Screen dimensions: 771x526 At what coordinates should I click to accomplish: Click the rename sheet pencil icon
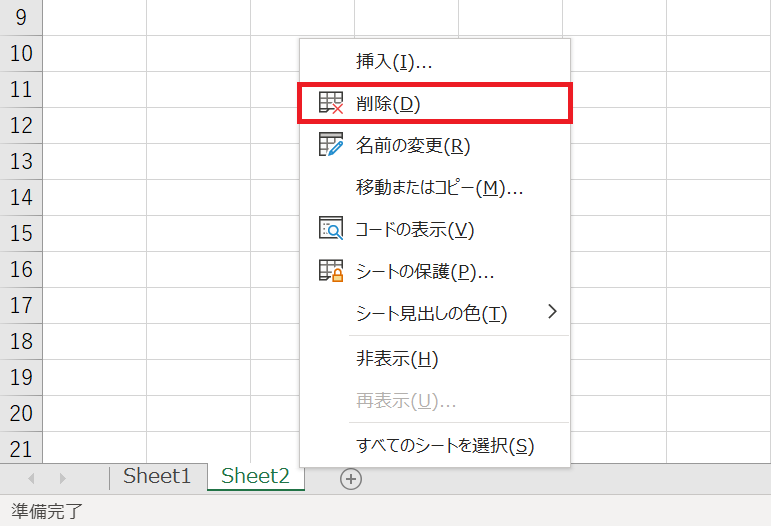(x=331, y=145)
